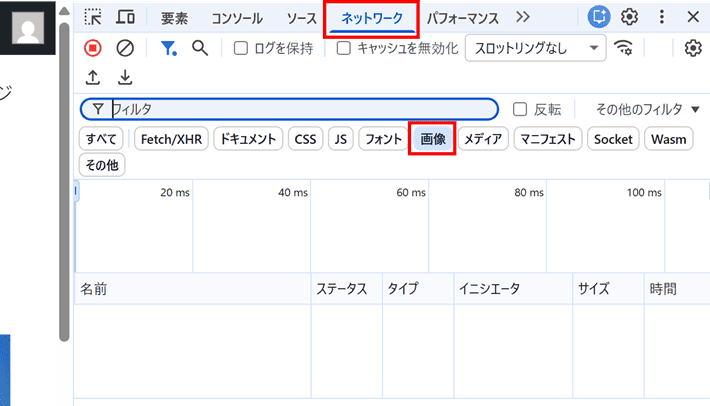Switch to the 要素 tab
Screen dimensions: 710x406
pos(174,18)
